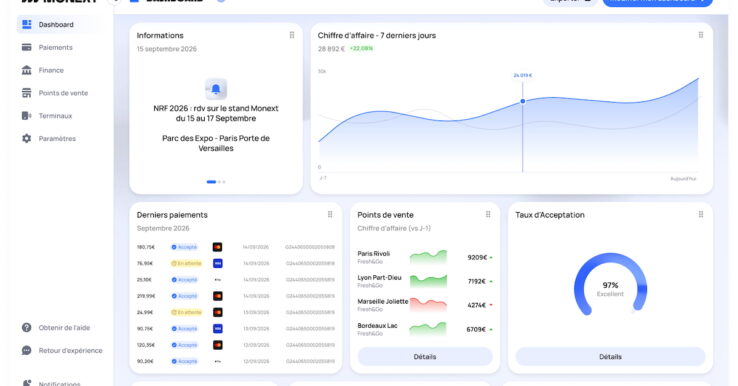Click the Paiements card icon in sidebar
Screen dimensions: 738x386
(x=27, y=48)
